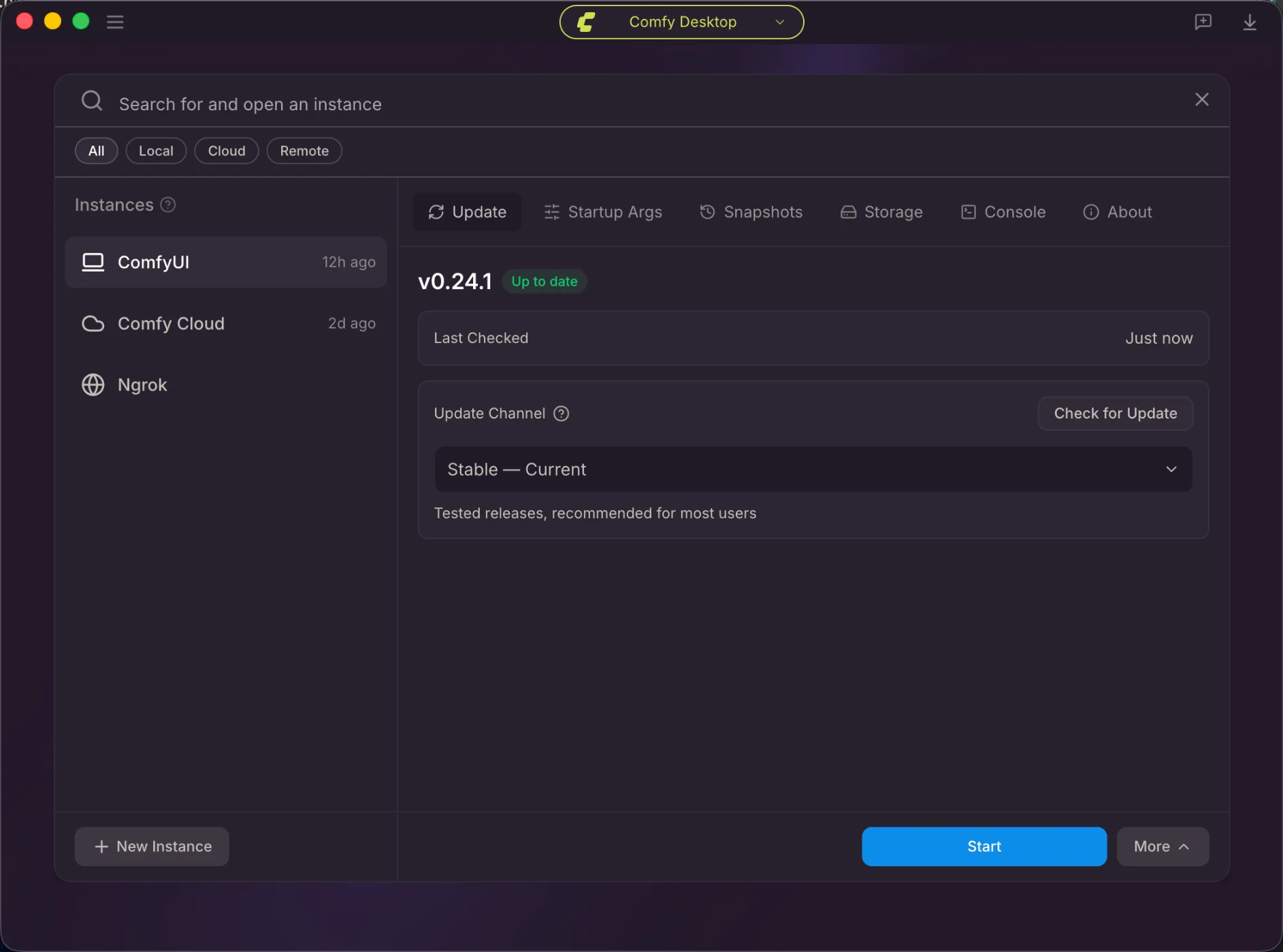Start the ComfyUI instance
The height and width of the screenshot is (952, 1283).
pos(984,847)
